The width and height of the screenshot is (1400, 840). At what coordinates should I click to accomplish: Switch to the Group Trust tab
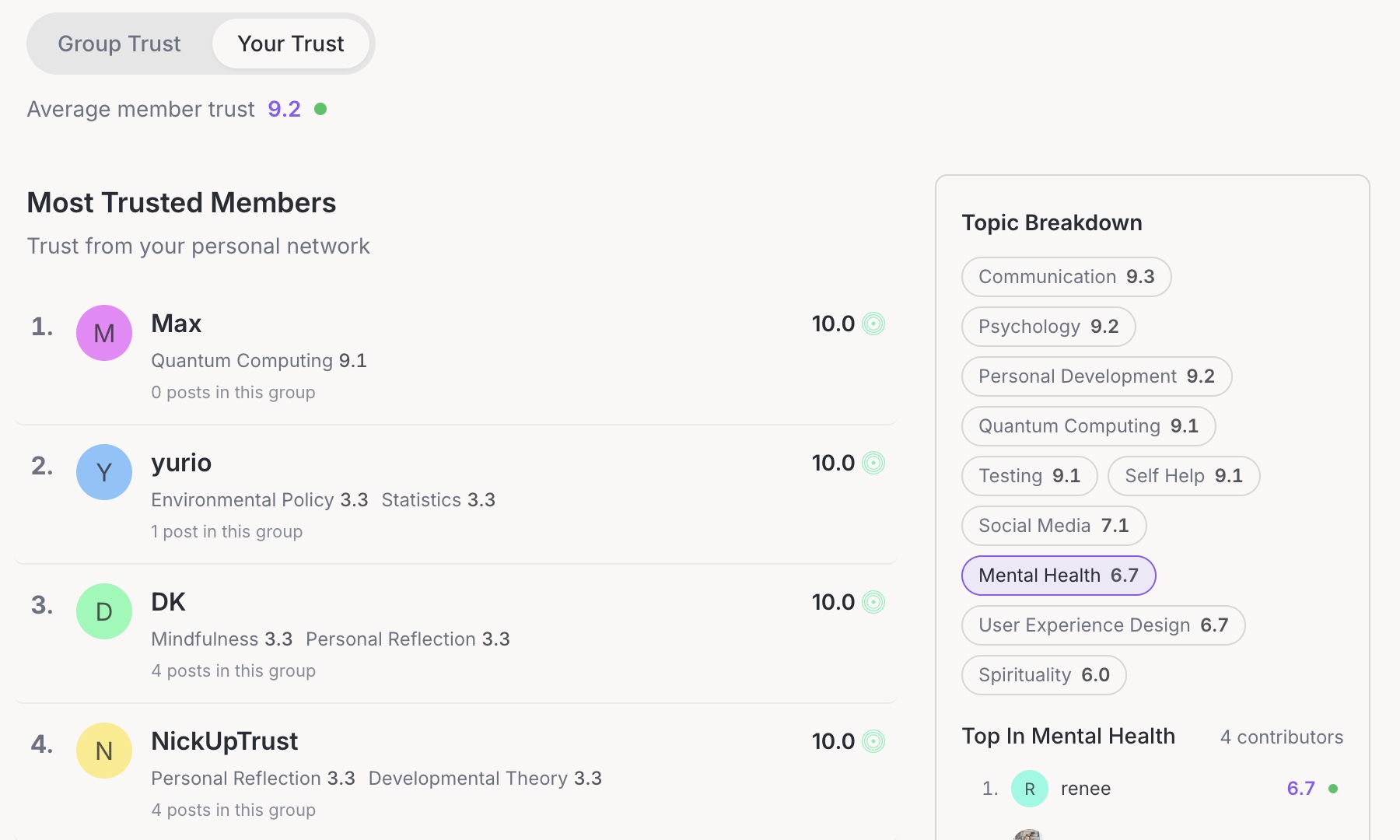coord(119,44)
